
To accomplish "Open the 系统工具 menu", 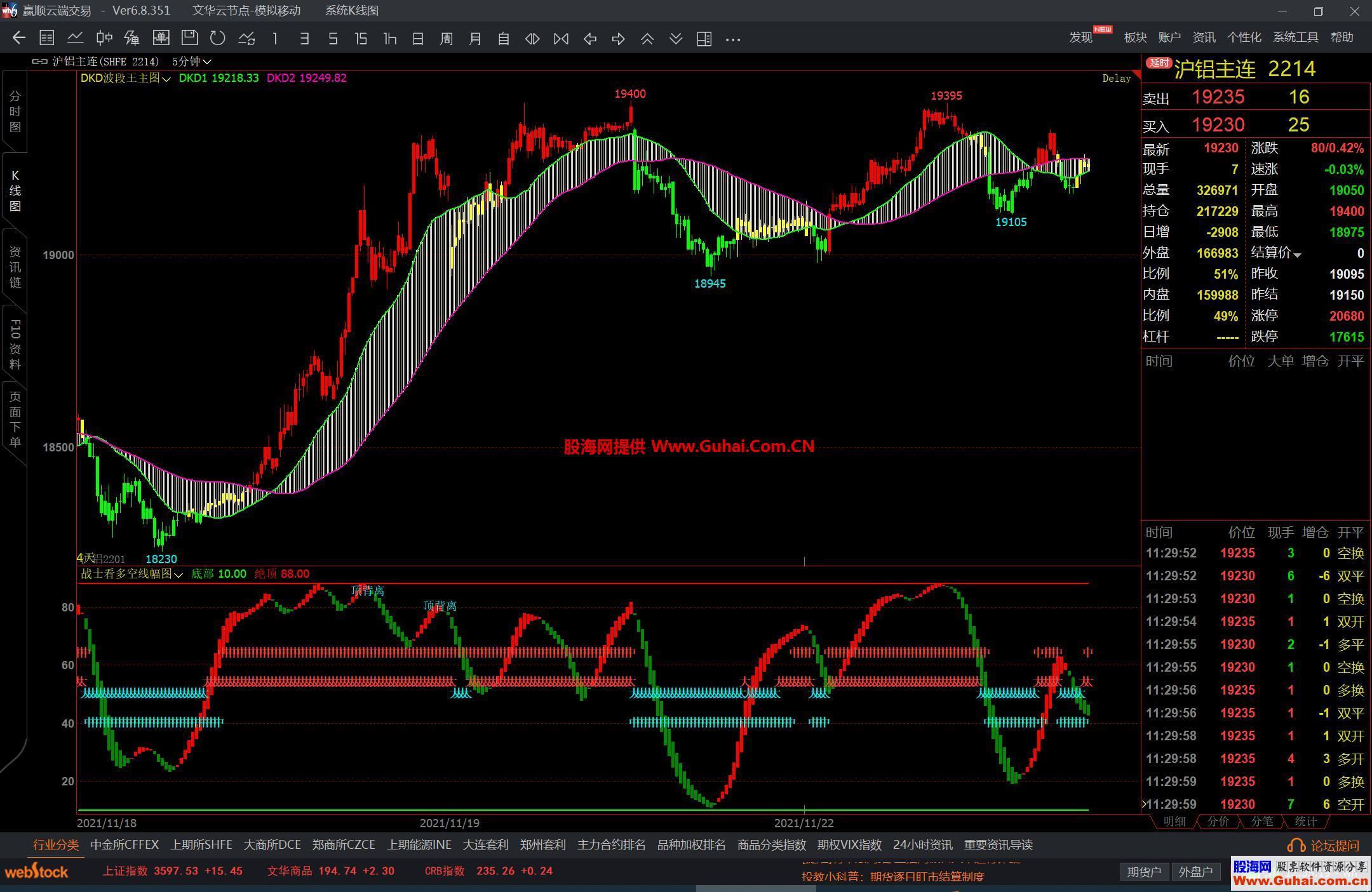I will 1295,37.
